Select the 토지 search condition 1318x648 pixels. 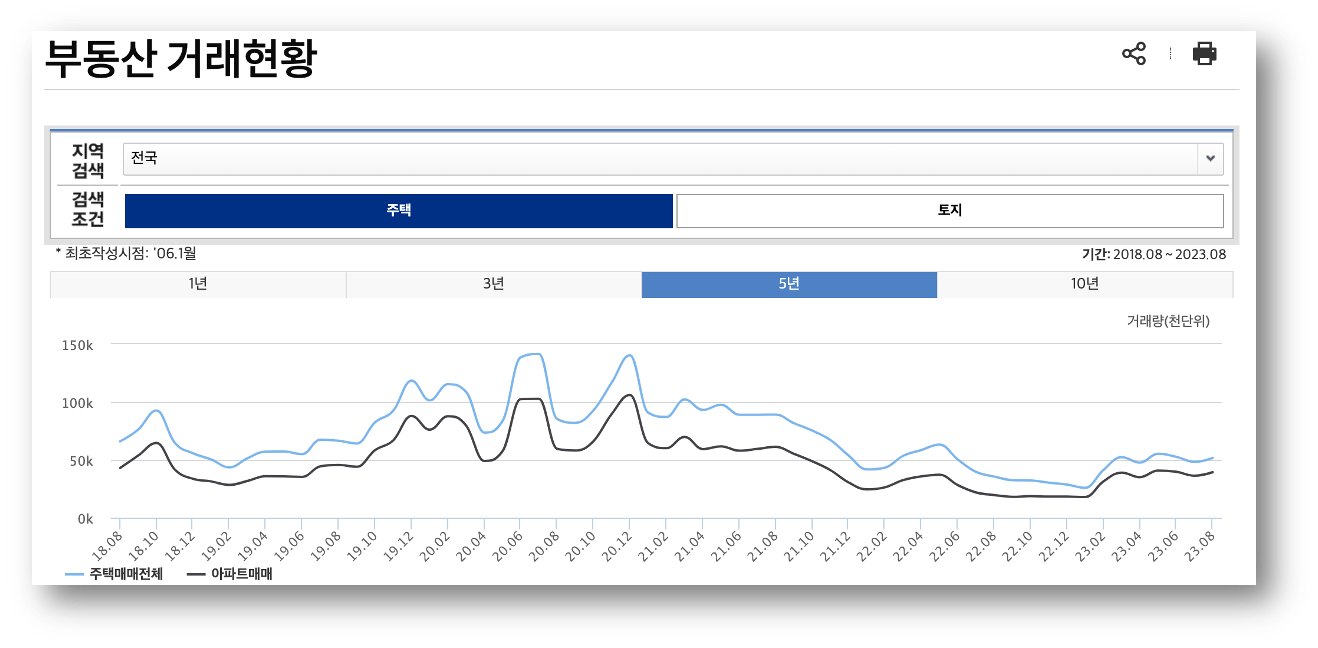click(x=950, y=211)
